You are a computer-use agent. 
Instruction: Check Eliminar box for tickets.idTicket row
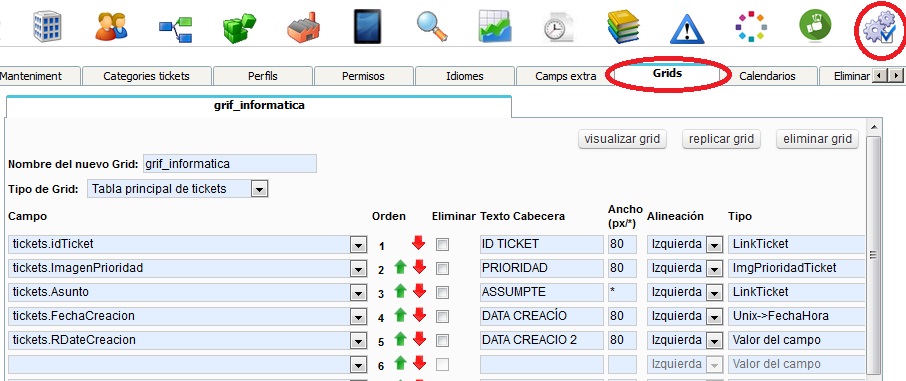pos(442,245)
